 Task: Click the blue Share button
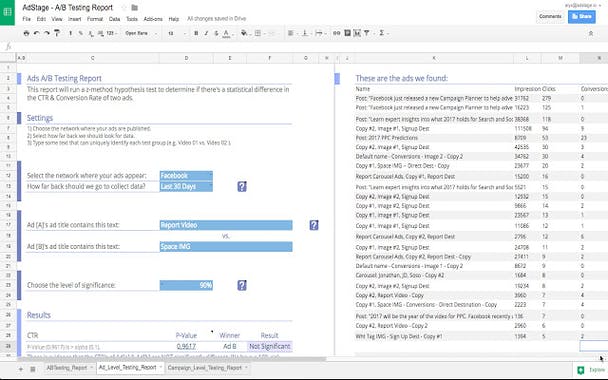point(582,17)
